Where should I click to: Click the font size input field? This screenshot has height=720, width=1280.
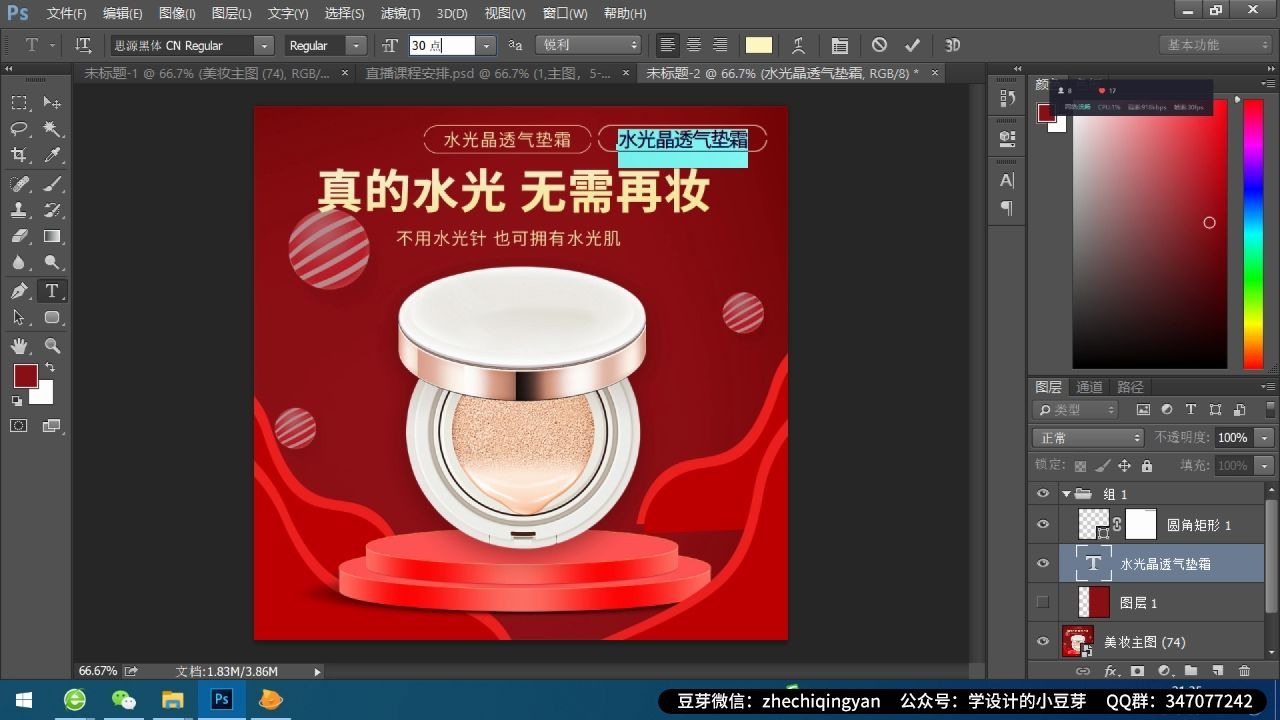441,45
